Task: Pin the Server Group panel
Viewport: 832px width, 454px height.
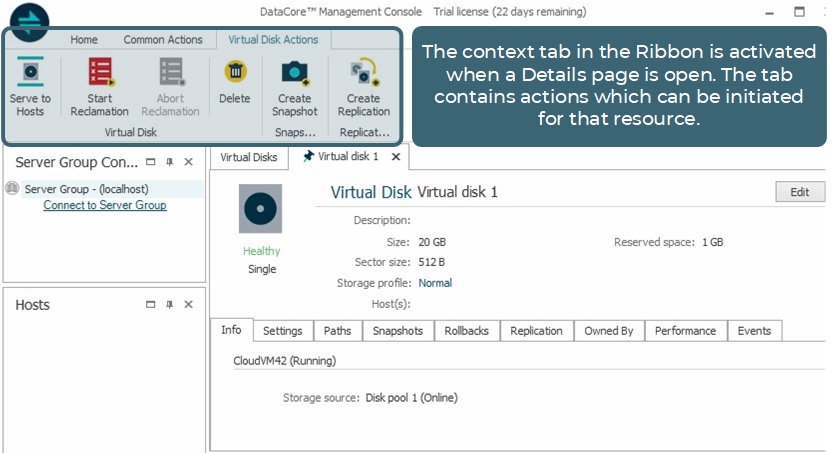Action: pyautogui.click(x=170, y=162)
